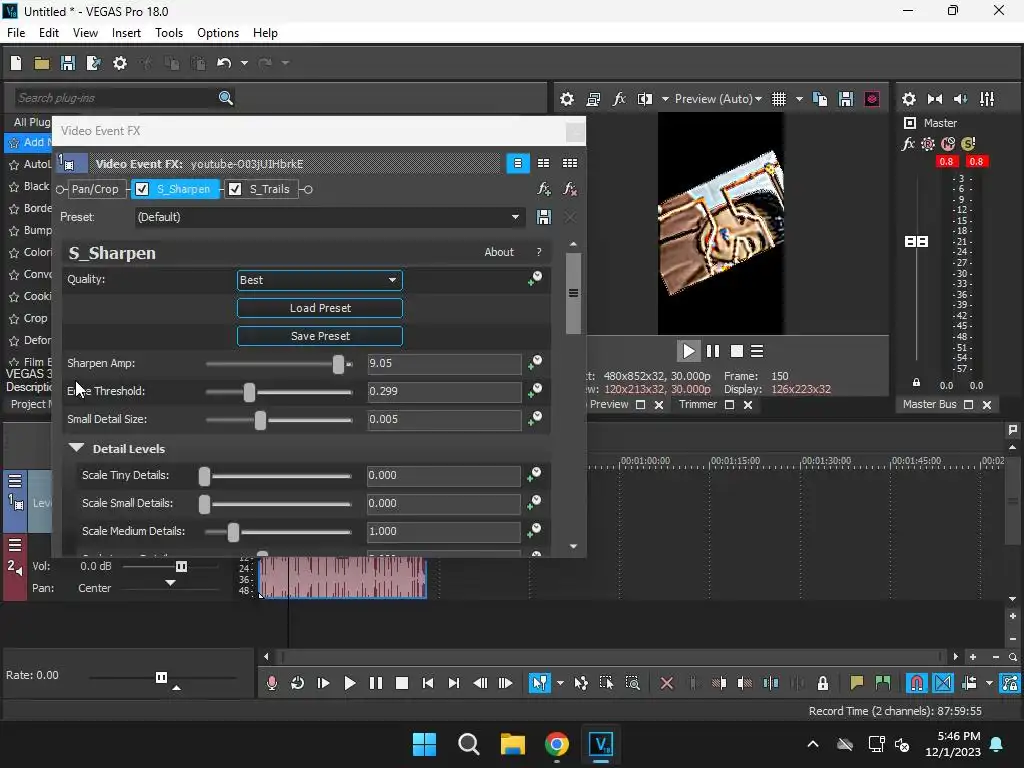This screenshot has height=768, width=1024.
Task: Toggle Normal Edit Tool in transport bar
Action: [x=539, y=683]
